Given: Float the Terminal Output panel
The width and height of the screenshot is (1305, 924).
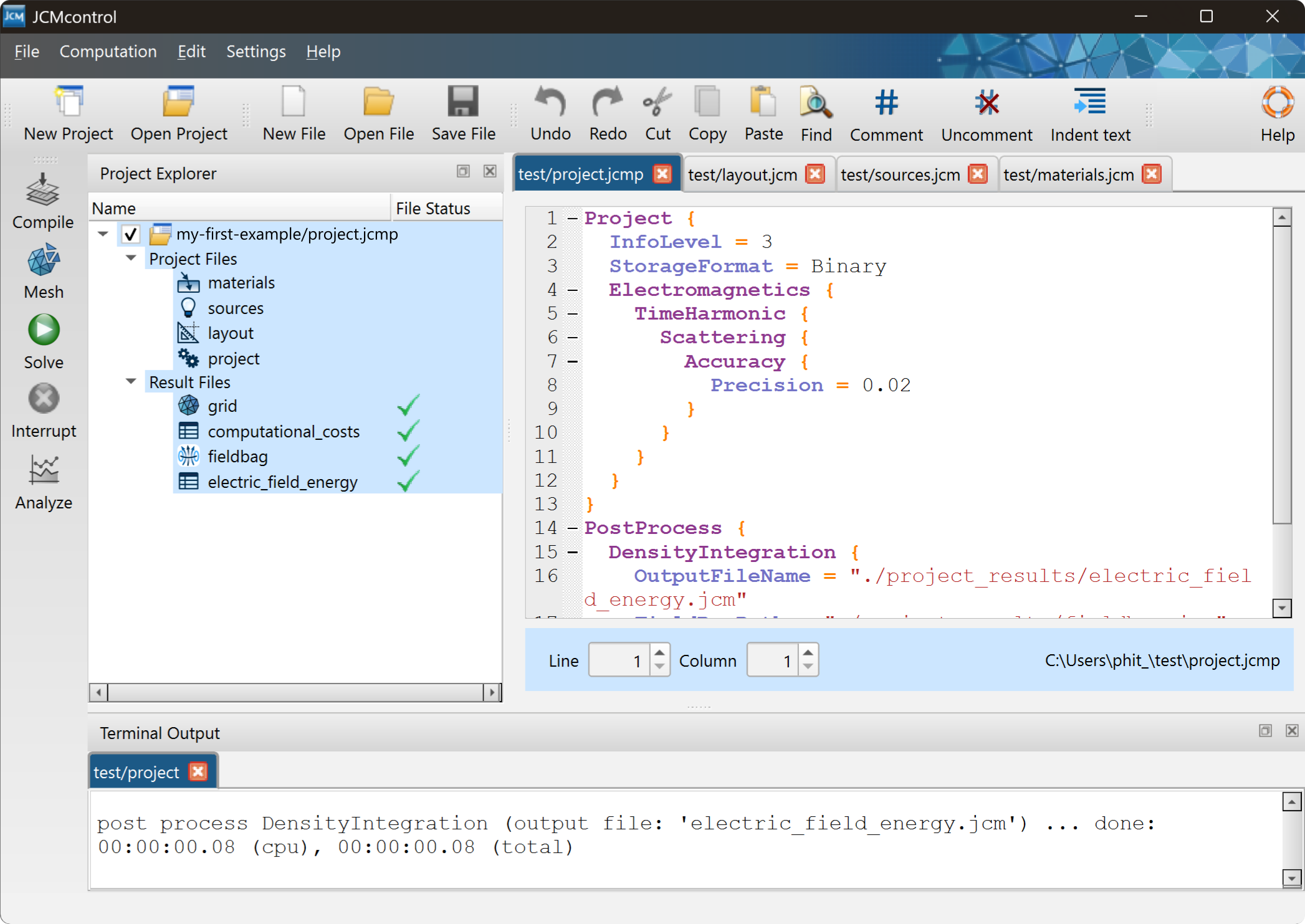Looking at the screenshot, I should click(x=1264, y=731).
